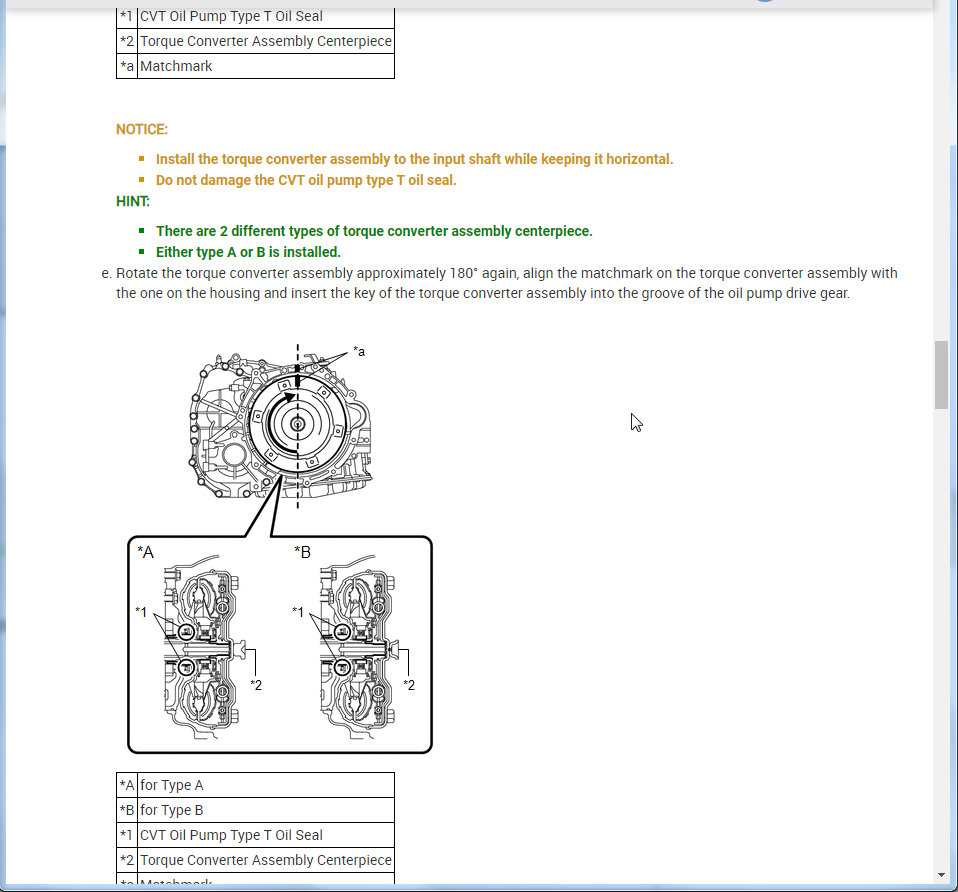958x892 pixels.
Task: Click 'for Type B' table cell
Action: click(x=266, y=810)
